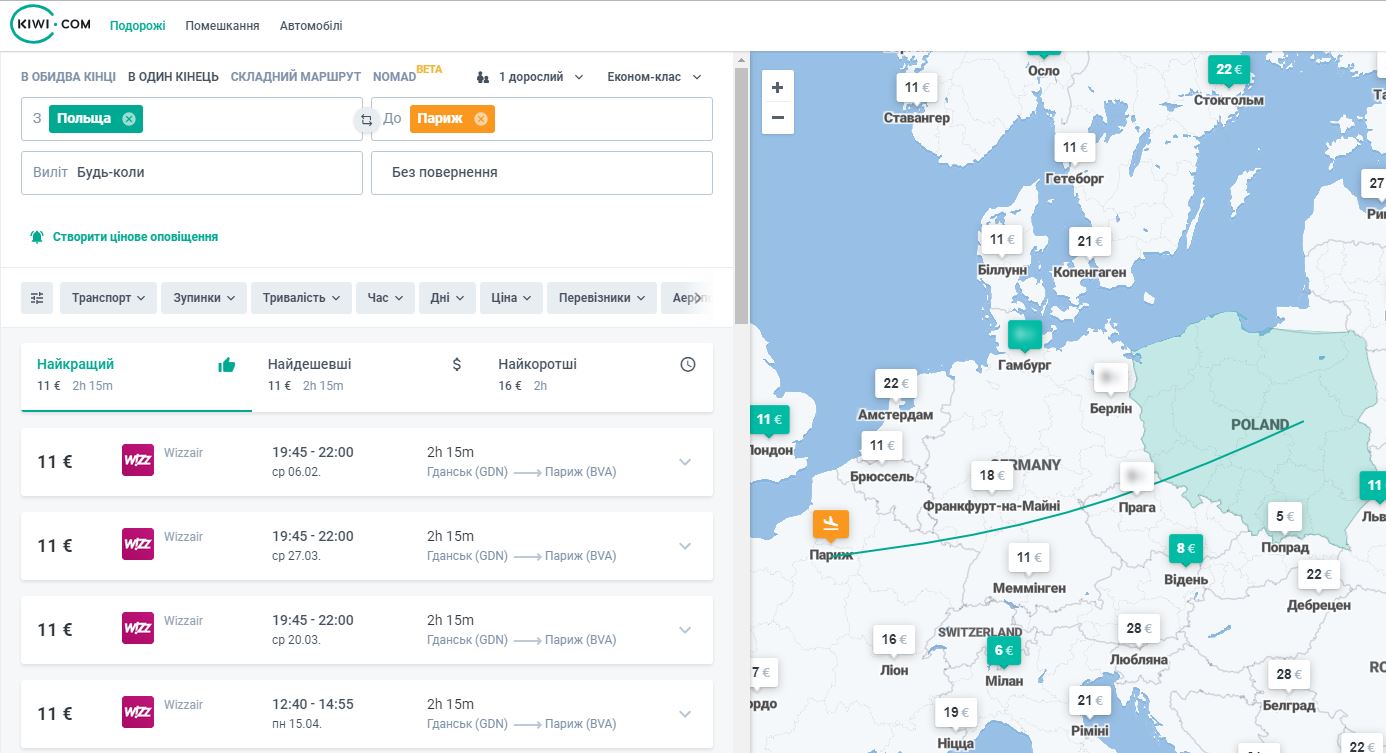Show Найдешевші sorted results
Image resolution: width=1386 pixels, height=753 pixels.
(x=367, y=376)
